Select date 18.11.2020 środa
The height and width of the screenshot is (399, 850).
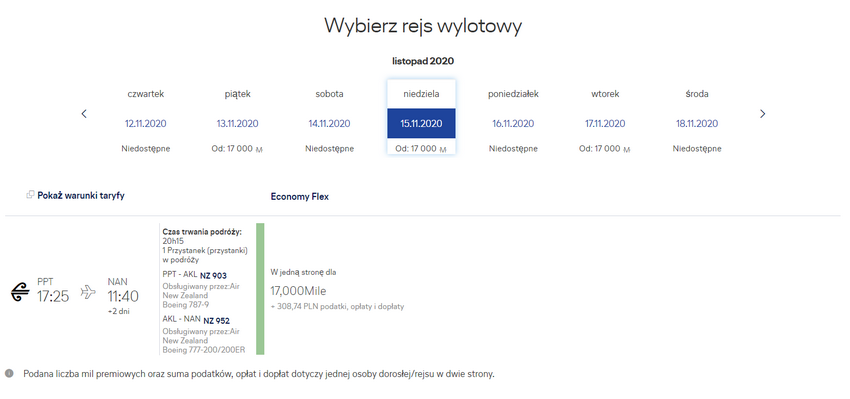click(697, 124)
